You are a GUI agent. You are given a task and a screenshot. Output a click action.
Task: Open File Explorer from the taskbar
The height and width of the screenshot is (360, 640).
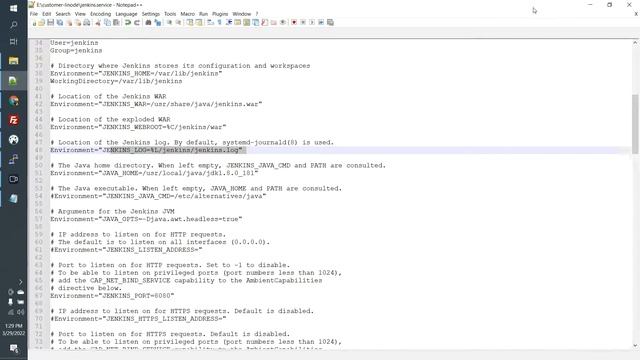click(x=13, y=61)
